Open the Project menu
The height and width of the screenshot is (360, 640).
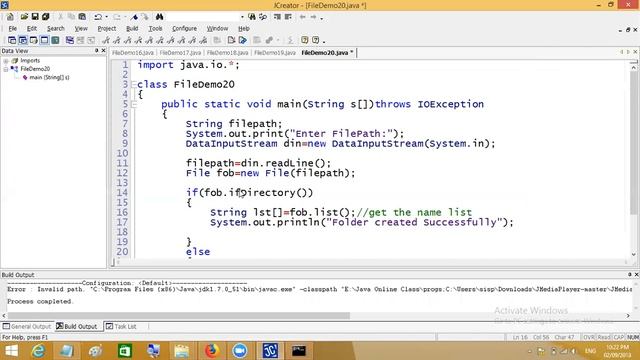(107, 29)
